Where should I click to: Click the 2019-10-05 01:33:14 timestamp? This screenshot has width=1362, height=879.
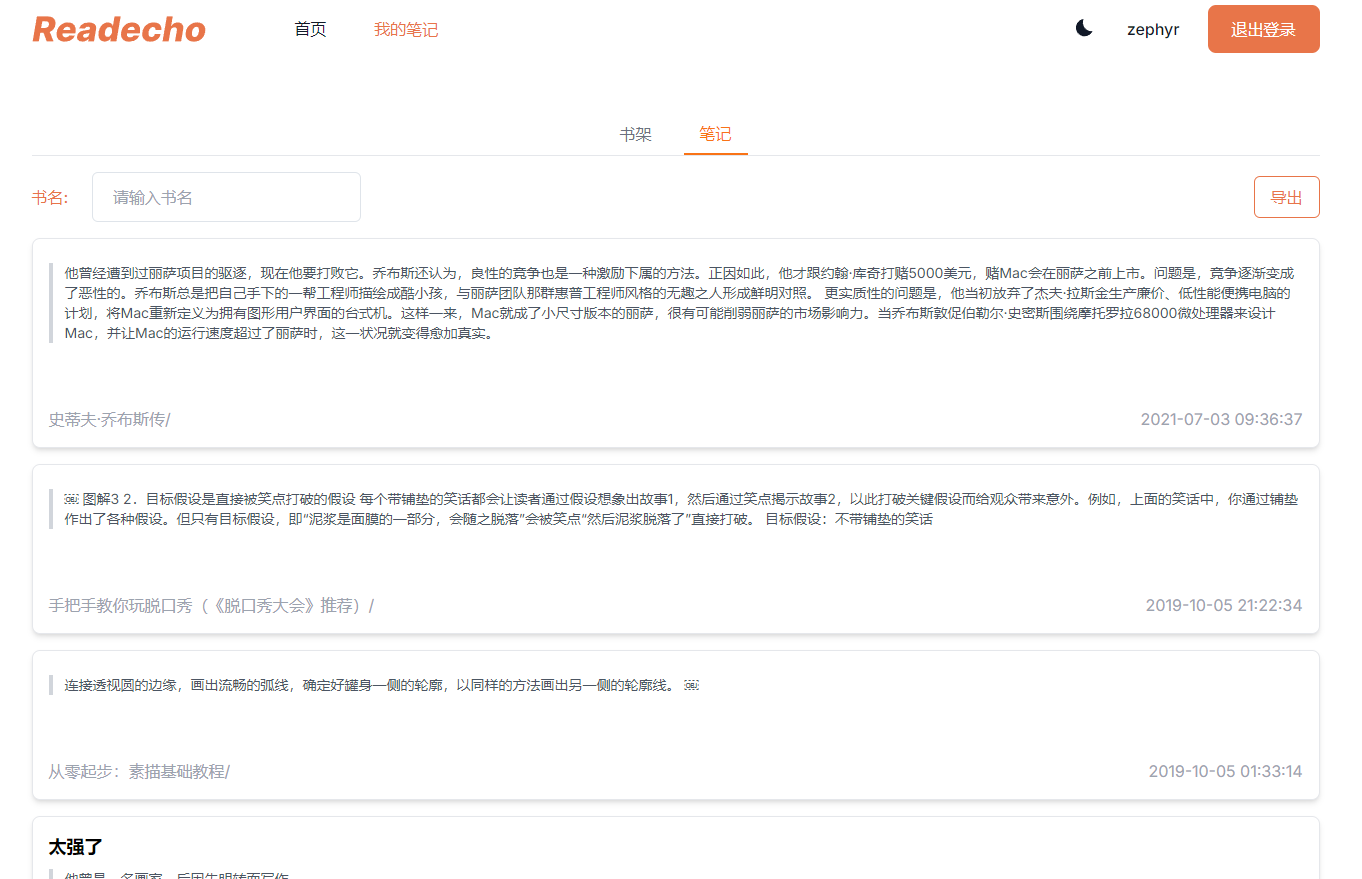(x=1225, y=772)
